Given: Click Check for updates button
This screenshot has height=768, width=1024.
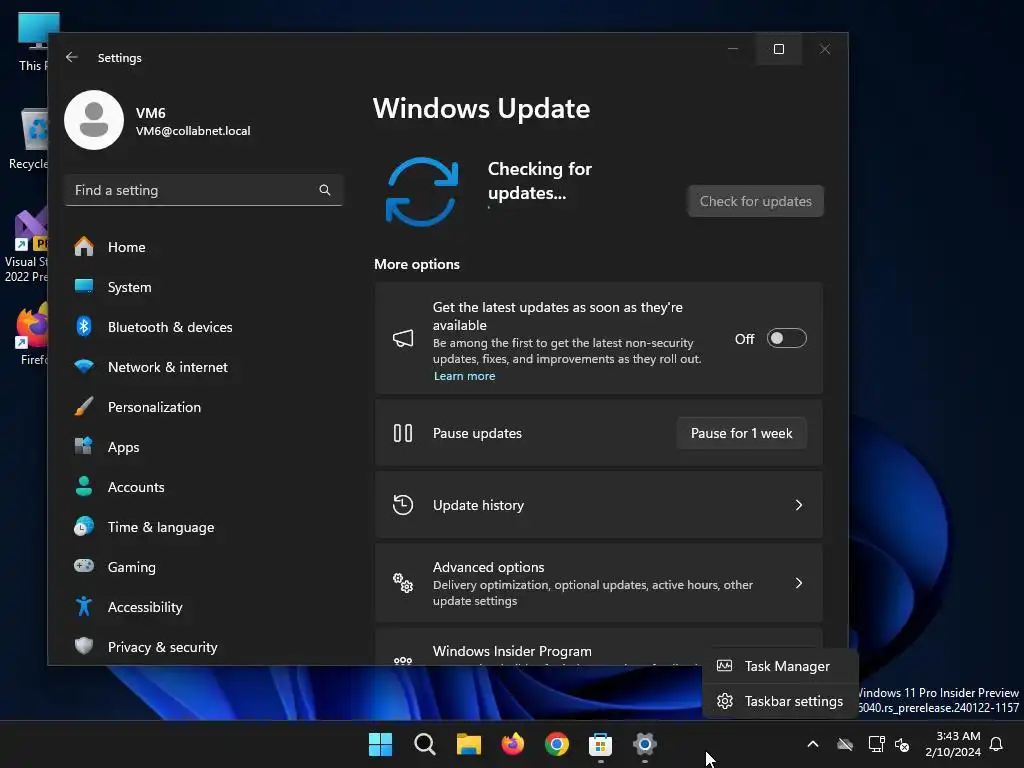Looking at the screenshot, I should 756,201.
